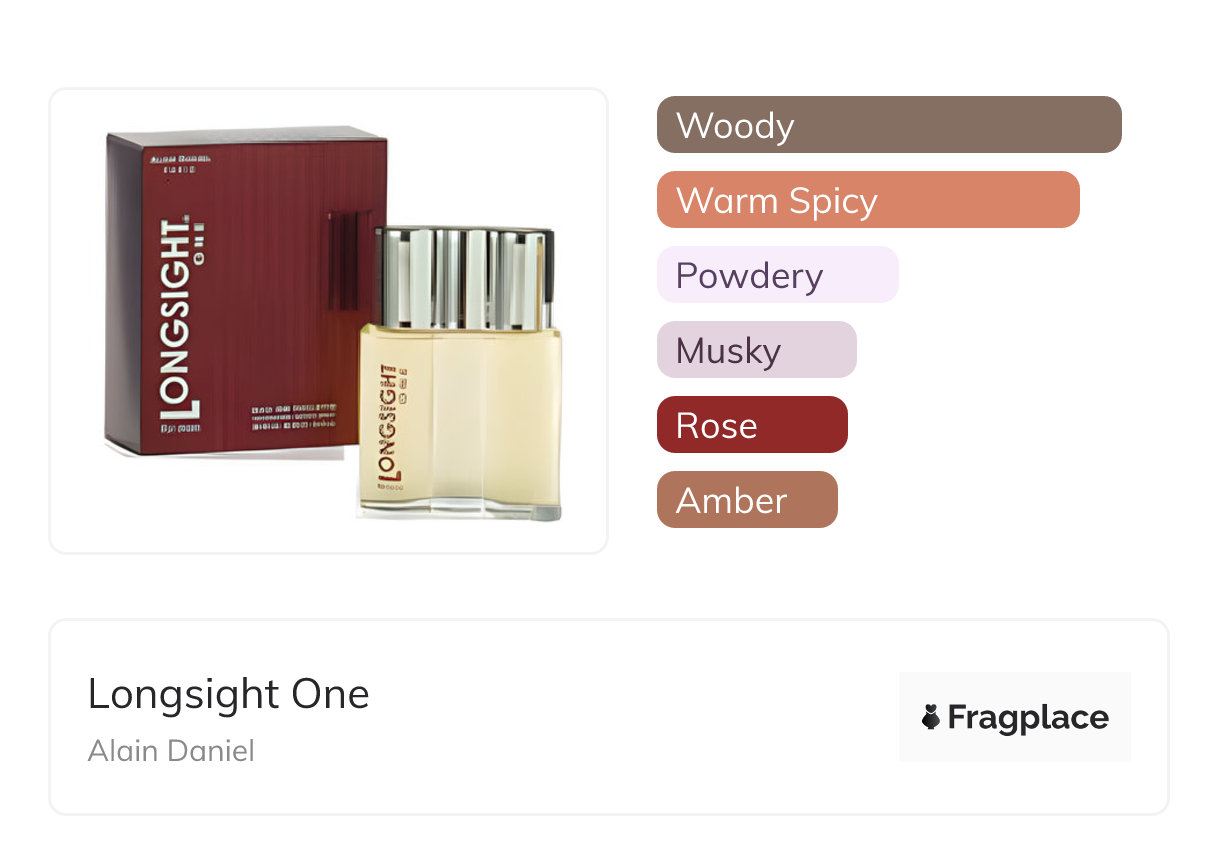Click the white LONGSIGHT text on the box

[x=177, y=320]
